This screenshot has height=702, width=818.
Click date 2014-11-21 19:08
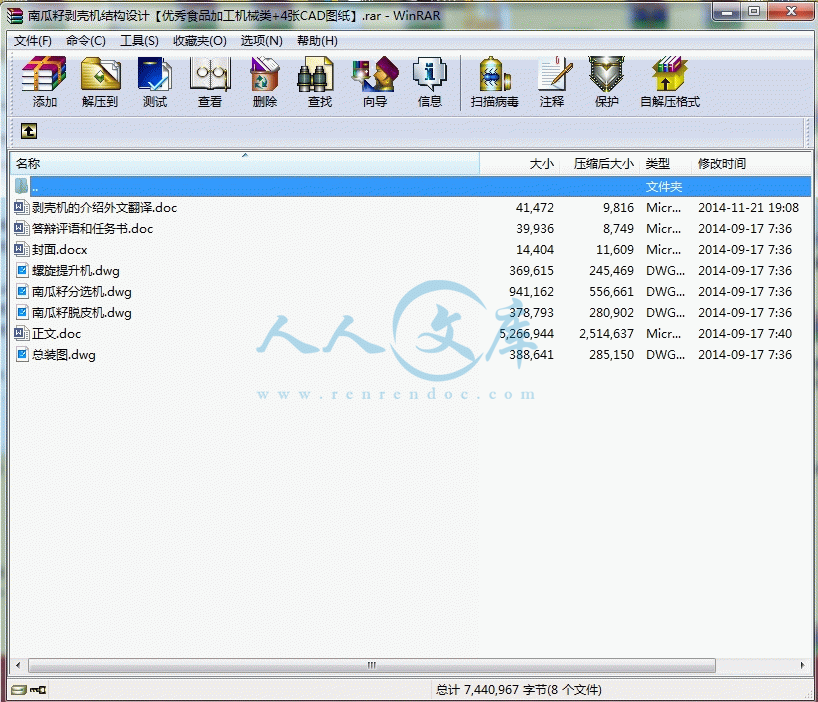[749, 208]
